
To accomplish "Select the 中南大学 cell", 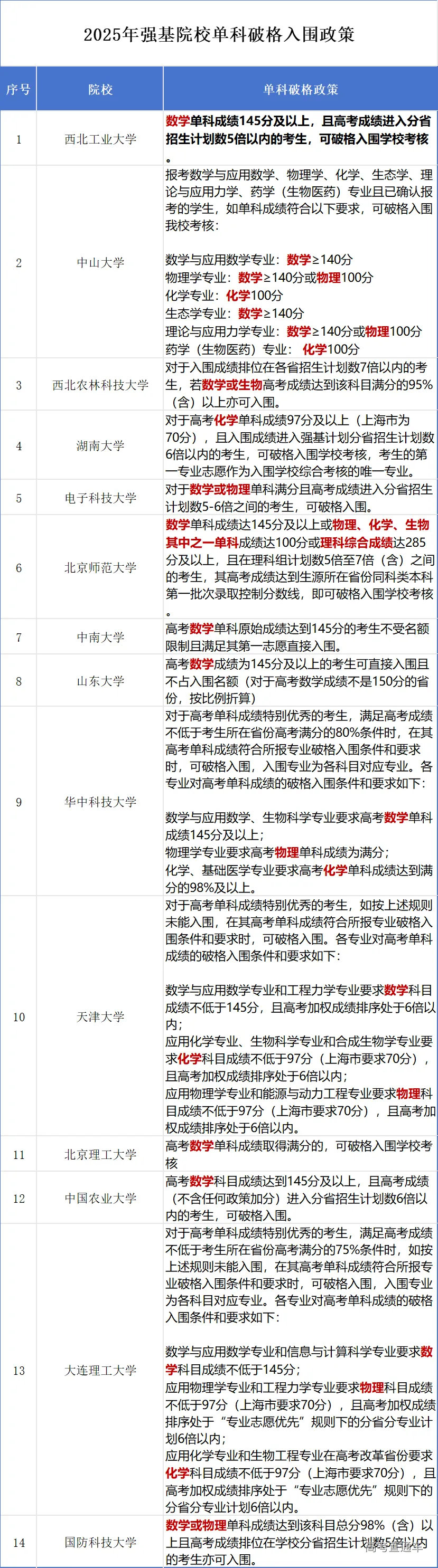I will click(x=100, y=636).
